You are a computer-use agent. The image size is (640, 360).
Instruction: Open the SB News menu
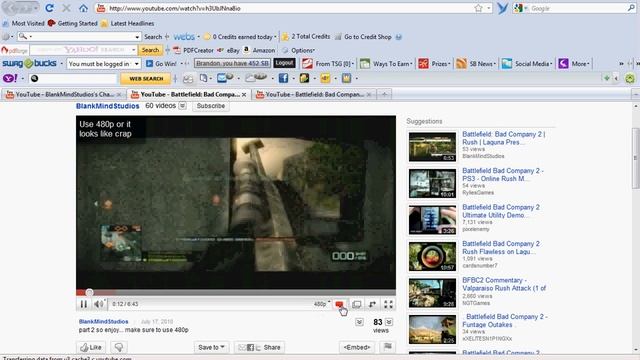[x=476, y=64]
